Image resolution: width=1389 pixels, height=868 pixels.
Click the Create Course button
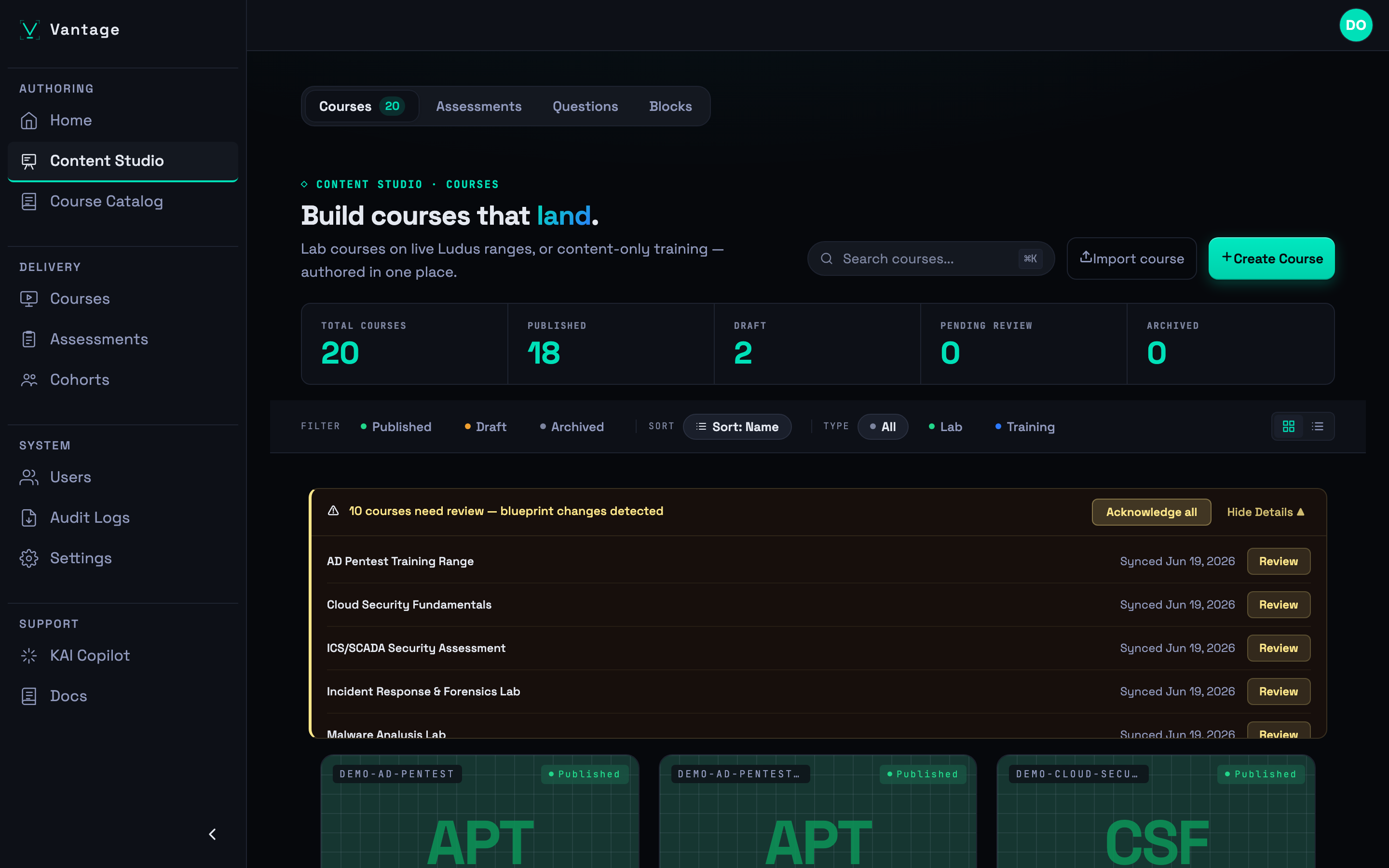[x=1271, y=258]
